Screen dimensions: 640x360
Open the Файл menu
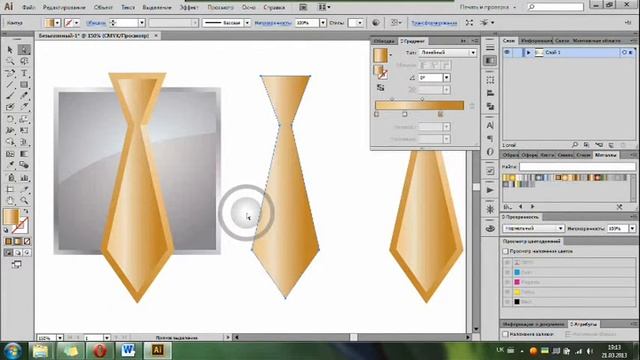pyautogui.click(x=28, y=7)
